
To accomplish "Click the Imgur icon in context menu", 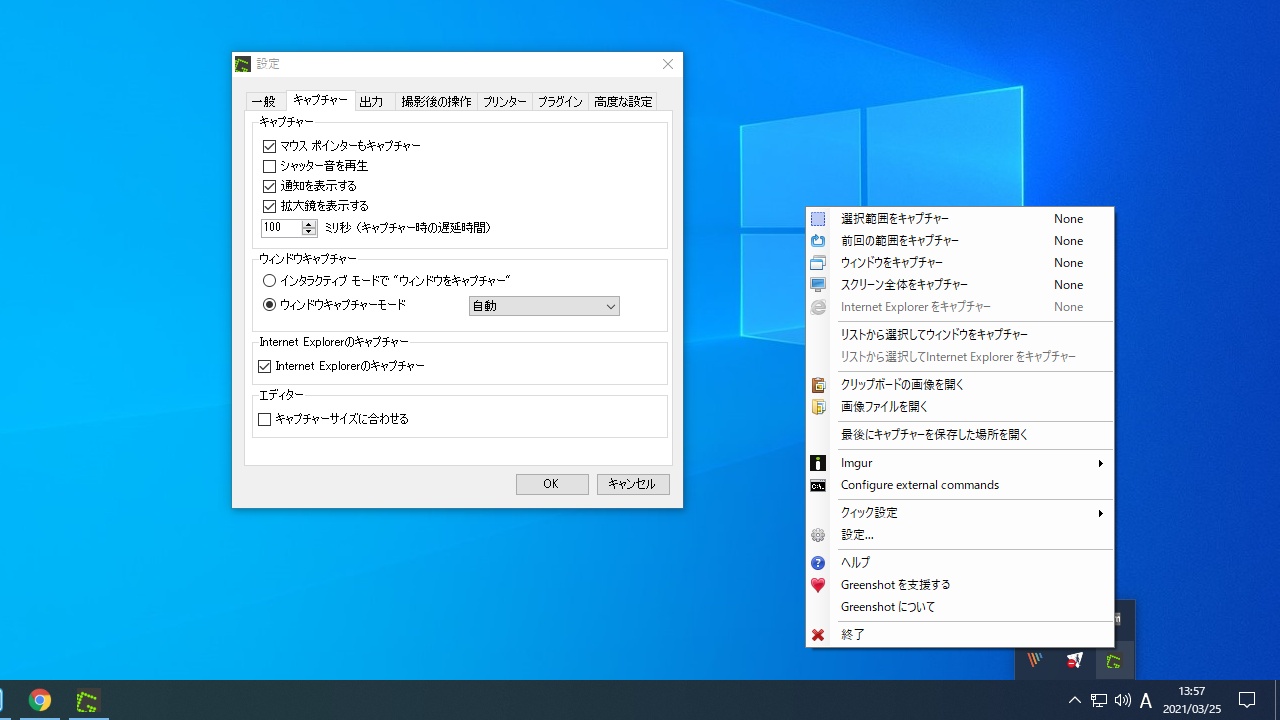I will tap(818, 463).
